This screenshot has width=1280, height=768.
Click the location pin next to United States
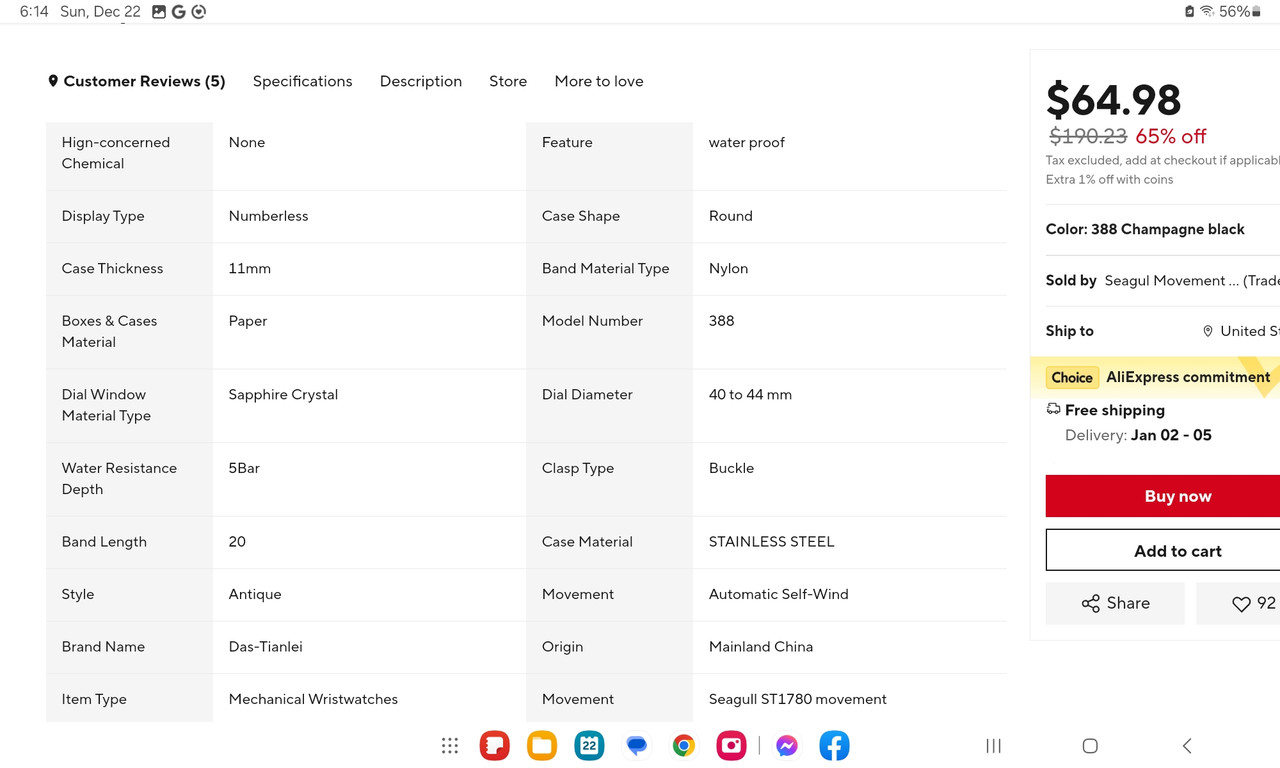point(1208,331)
